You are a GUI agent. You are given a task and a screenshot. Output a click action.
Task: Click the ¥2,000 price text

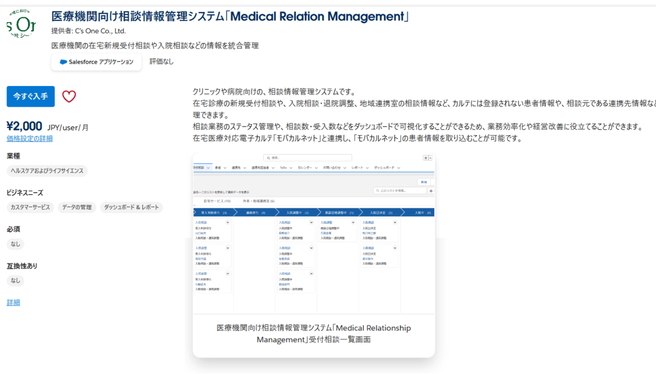tap(24, 126)
